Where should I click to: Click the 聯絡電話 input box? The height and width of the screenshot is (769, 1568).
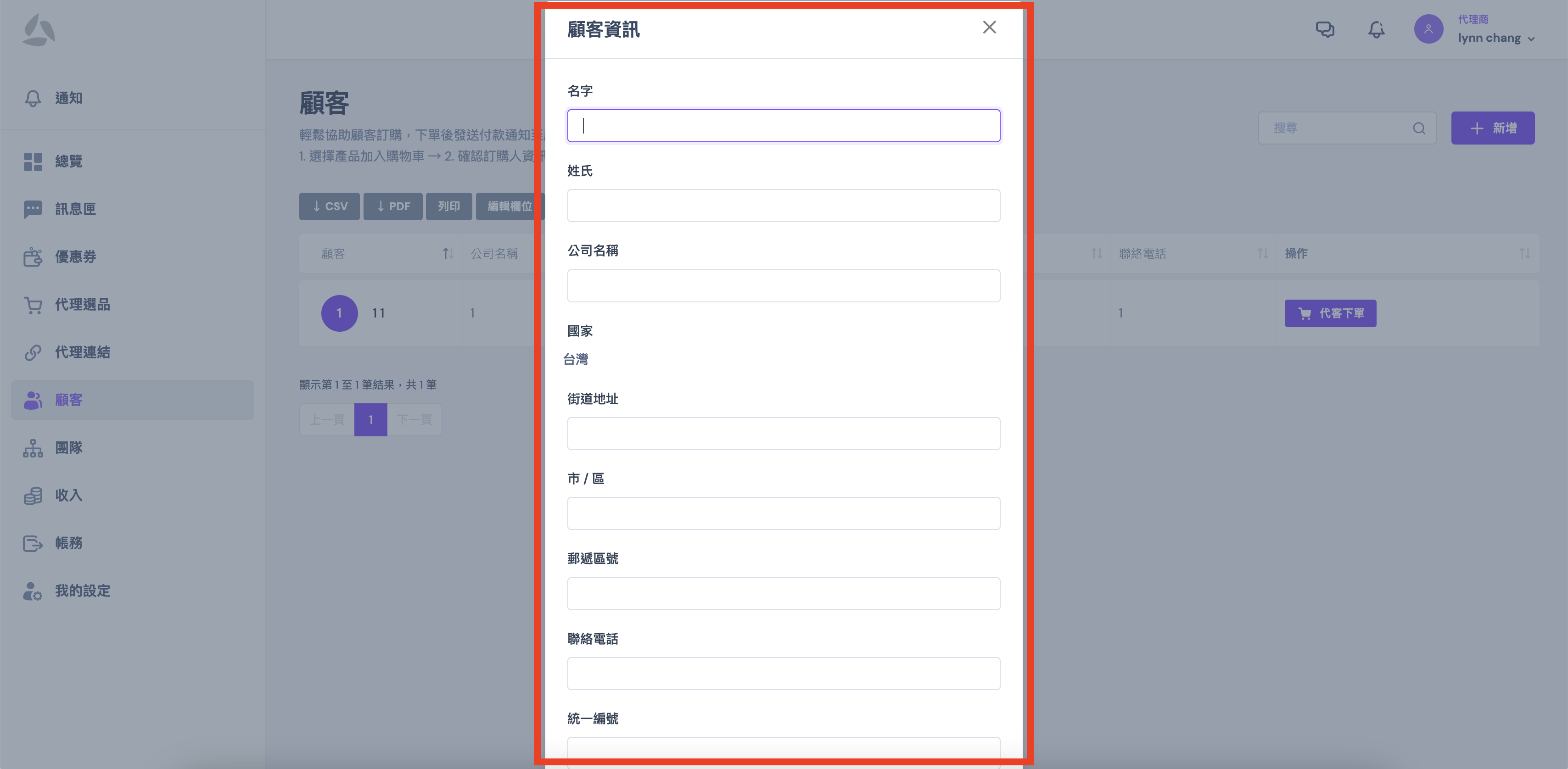click(x=783, y=674)
